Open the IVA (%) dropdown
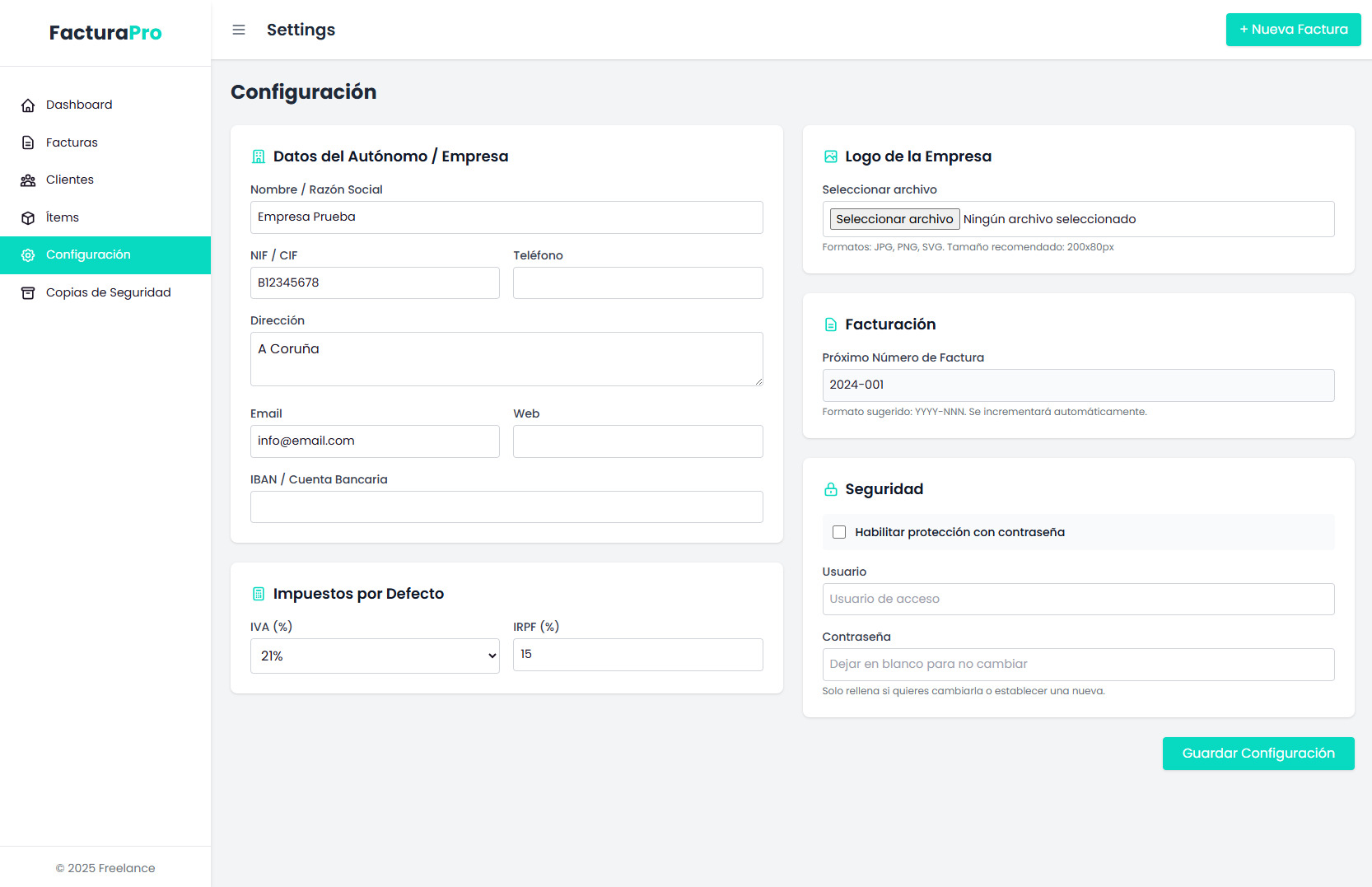 coord(375,656)
